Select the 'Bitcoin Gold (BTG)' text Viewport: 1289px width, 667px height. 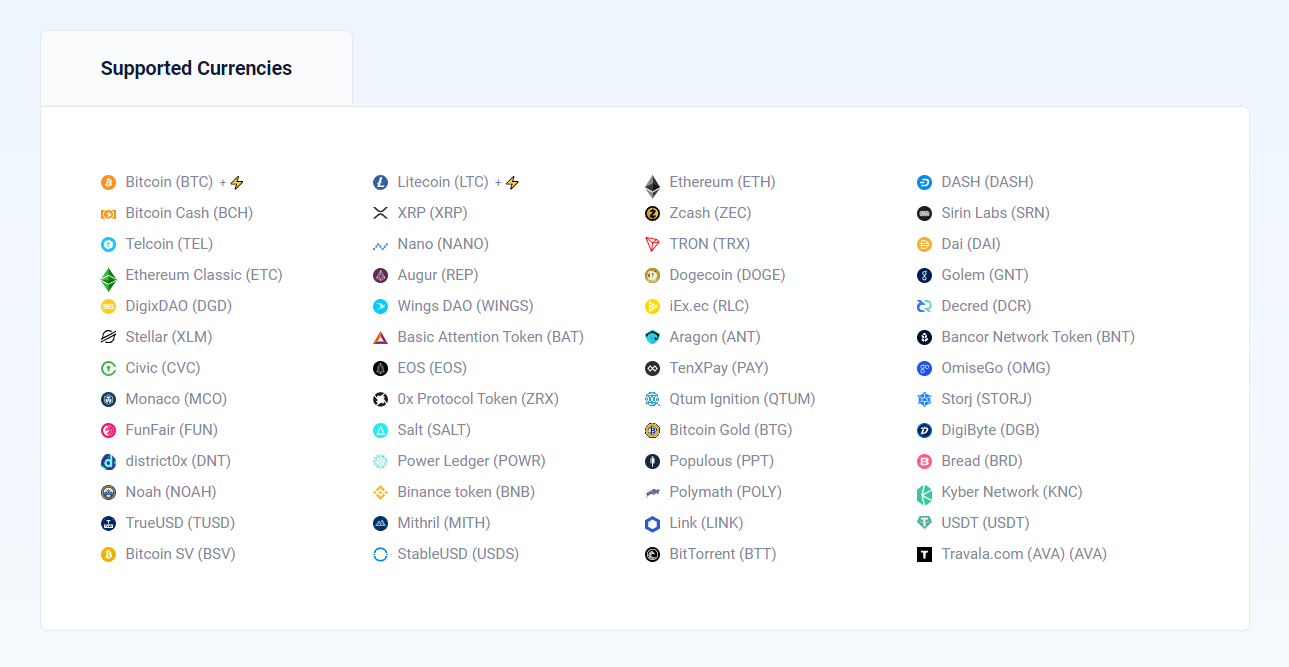731,430
